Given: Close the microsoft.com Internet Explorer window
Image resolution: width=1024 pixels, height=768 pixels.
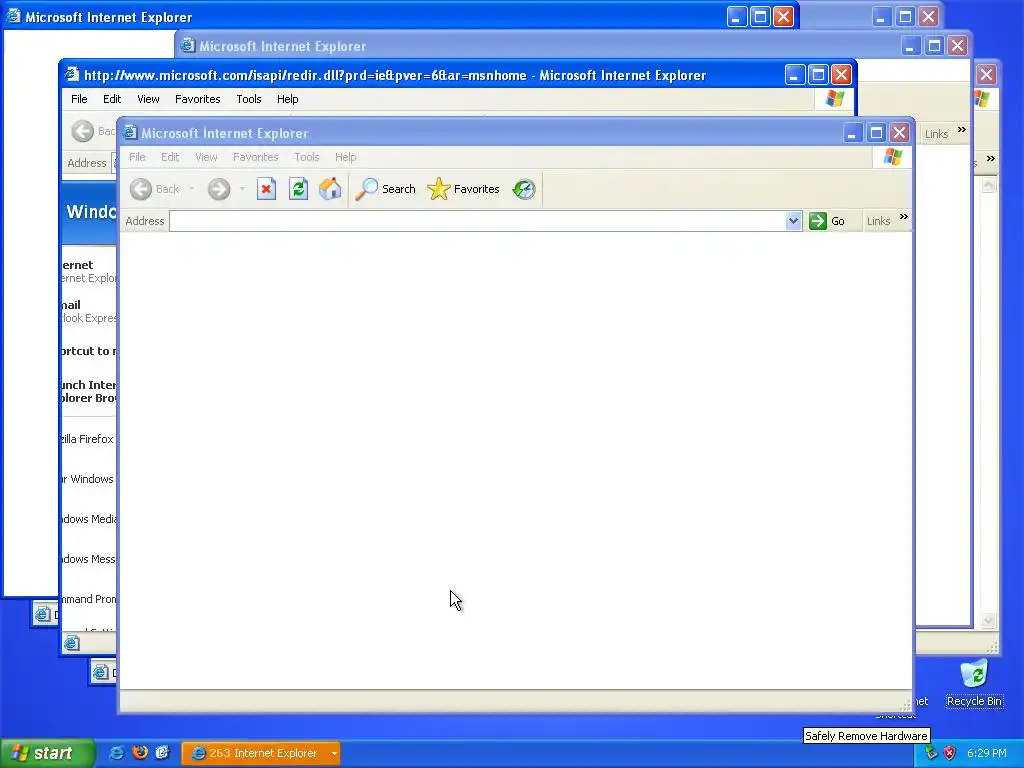Looking at the screenshot, I should tap(841, 75).
